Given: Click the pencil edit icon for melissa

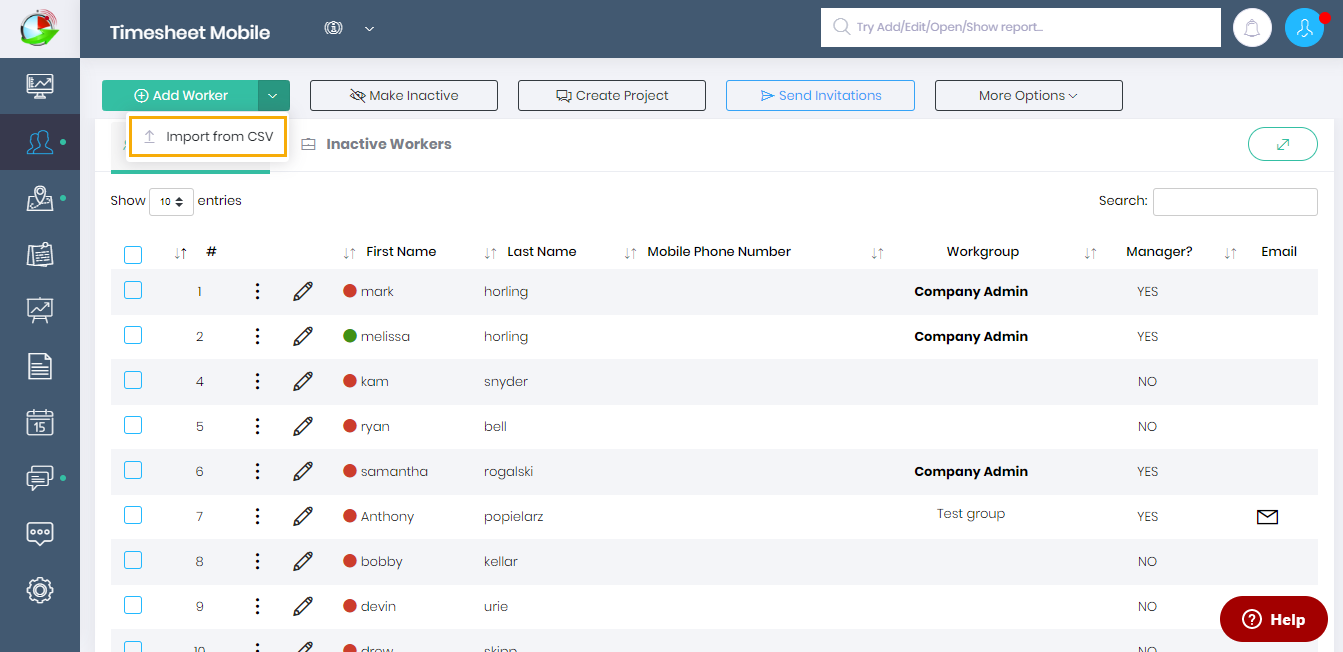Looking at the screenshot, I should point(303,336).
